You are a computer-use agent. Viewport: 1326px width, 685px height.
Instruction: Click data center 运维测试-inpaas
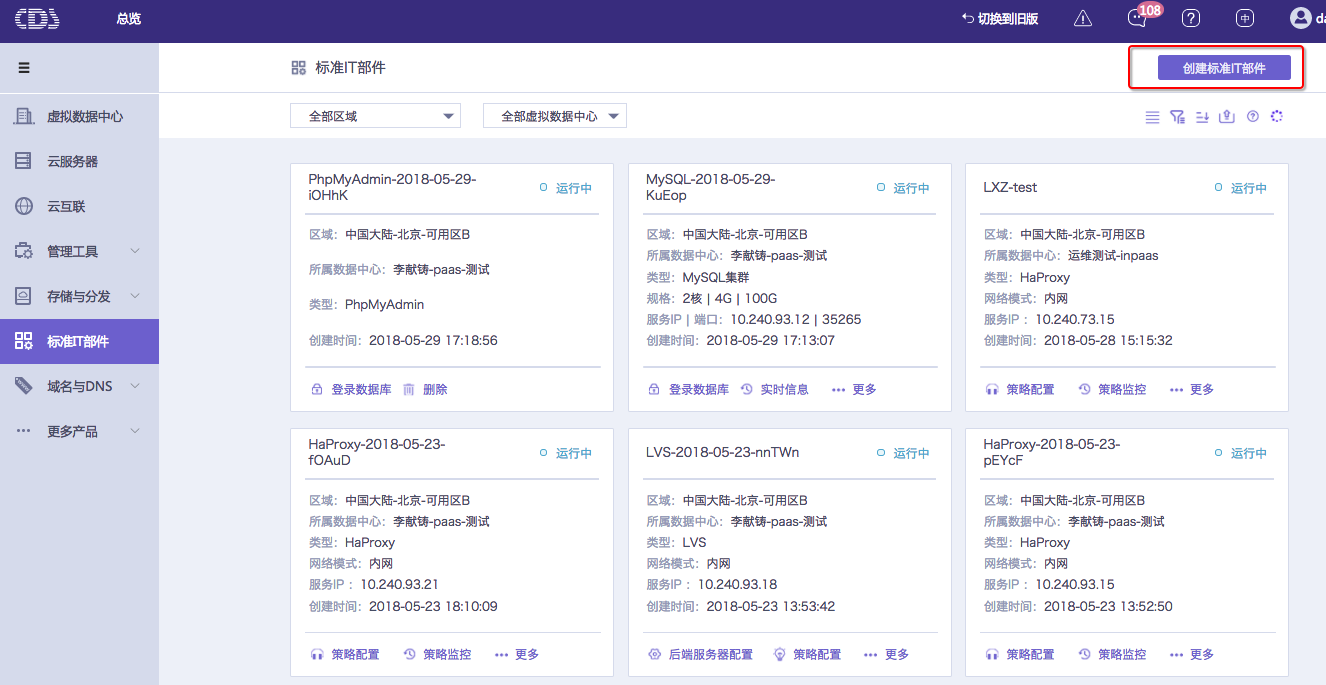1113,256
